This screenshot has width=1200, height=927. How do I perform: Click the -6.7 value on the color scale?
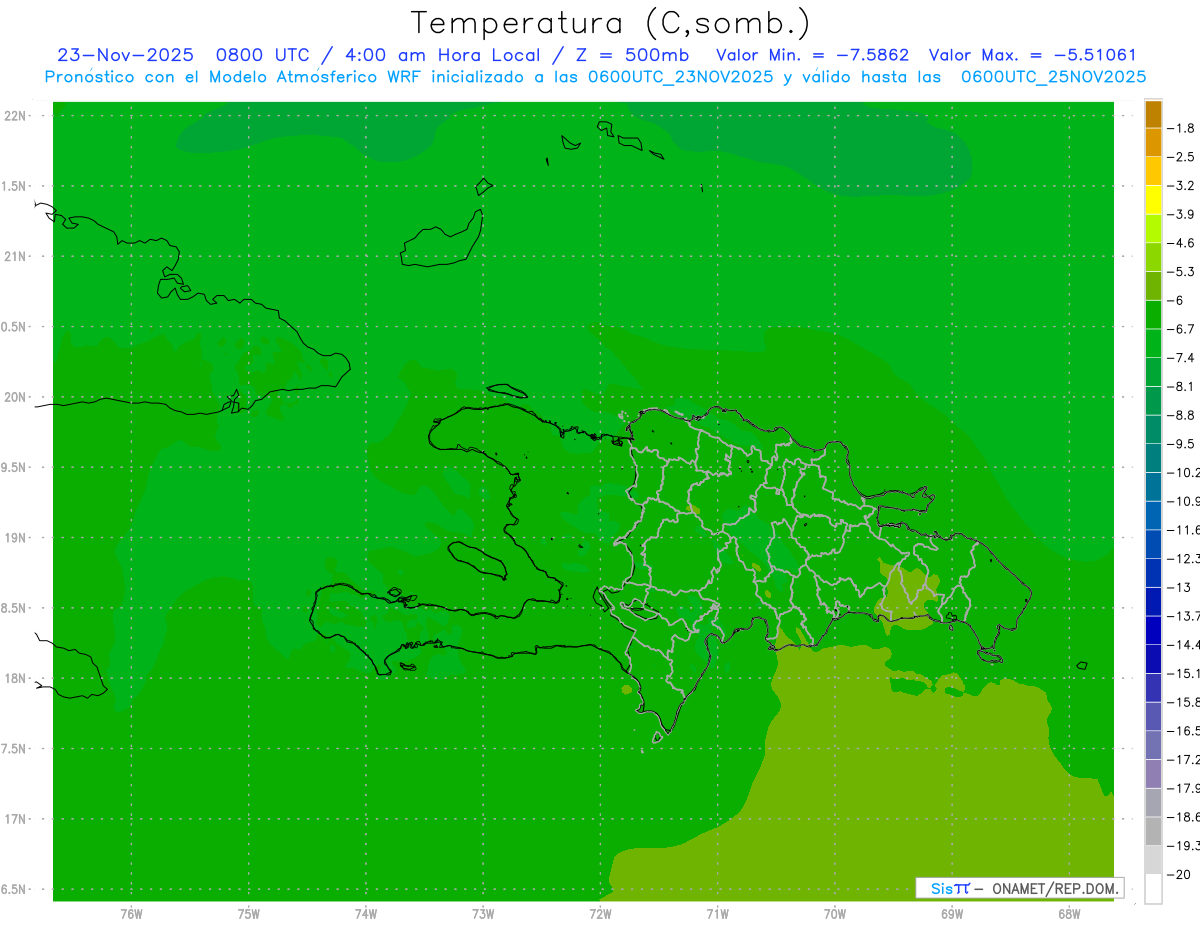1181,329
